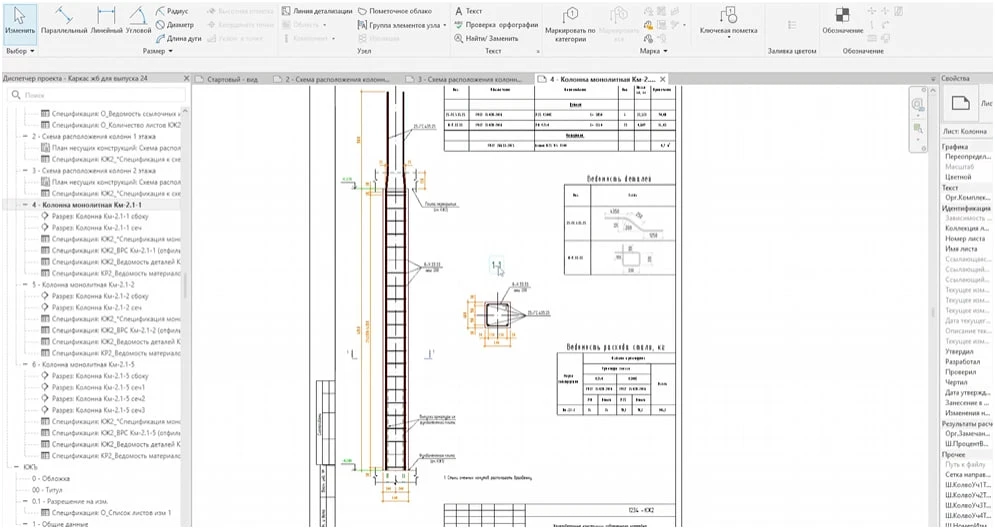The image size is (995, 529).
Task: Expand the Размер panel dropdown
Action: pyautogui.click(x=171, y=51)
